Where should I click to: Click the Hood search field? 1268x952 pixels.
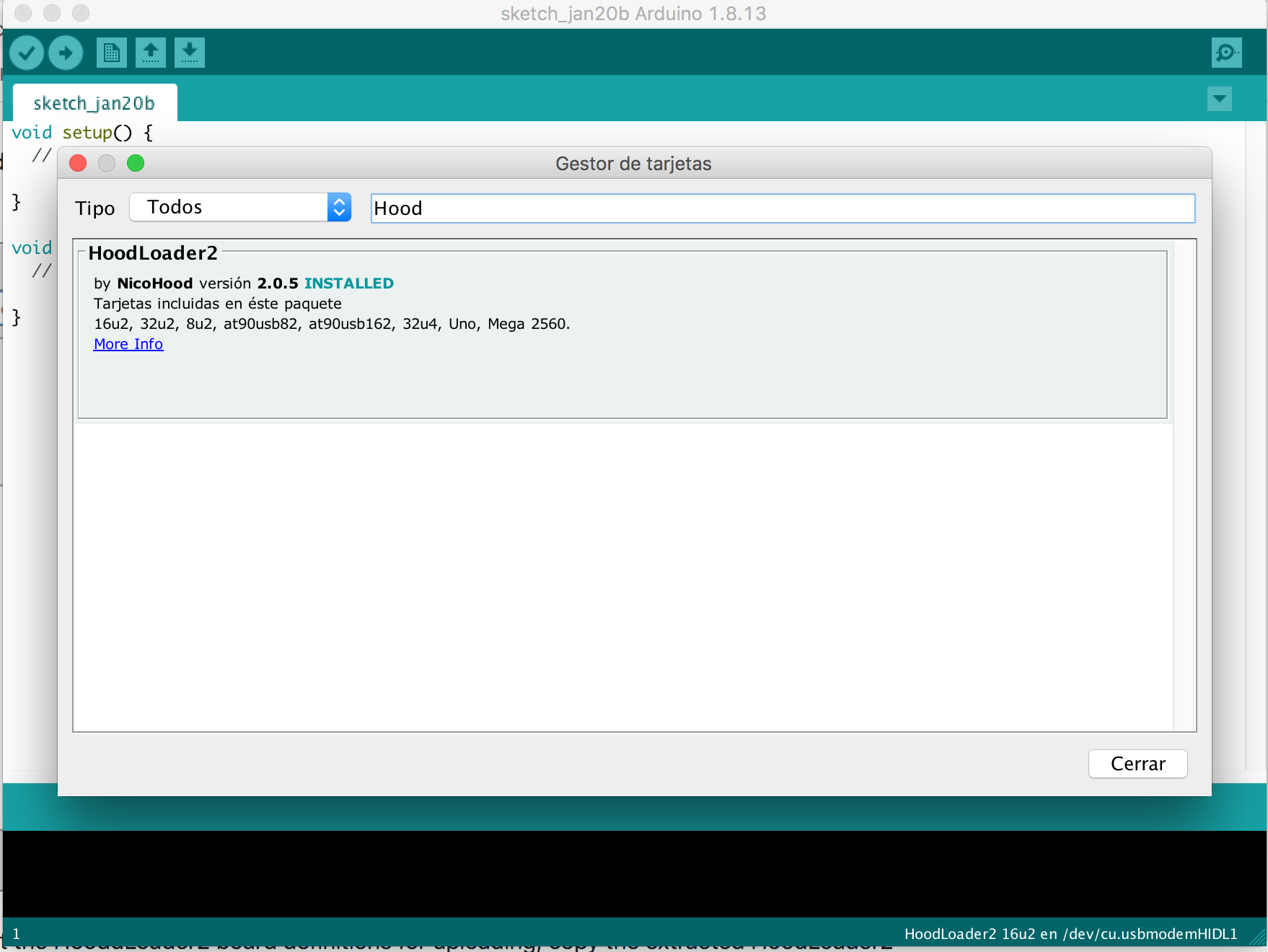click(x=783, y=208)
